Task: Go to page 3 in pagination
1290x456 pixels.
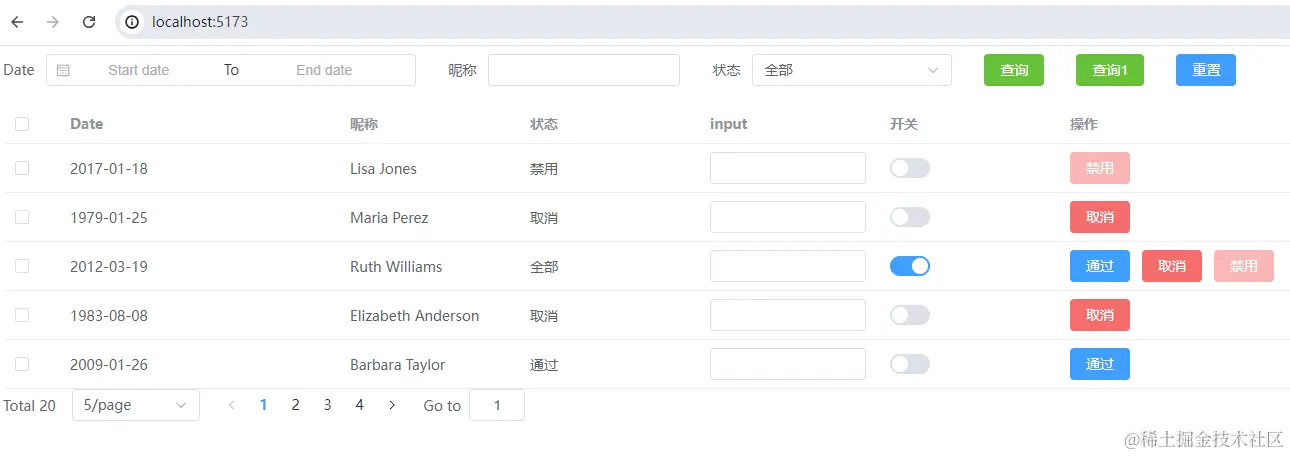Action: [x=327, y=405]
